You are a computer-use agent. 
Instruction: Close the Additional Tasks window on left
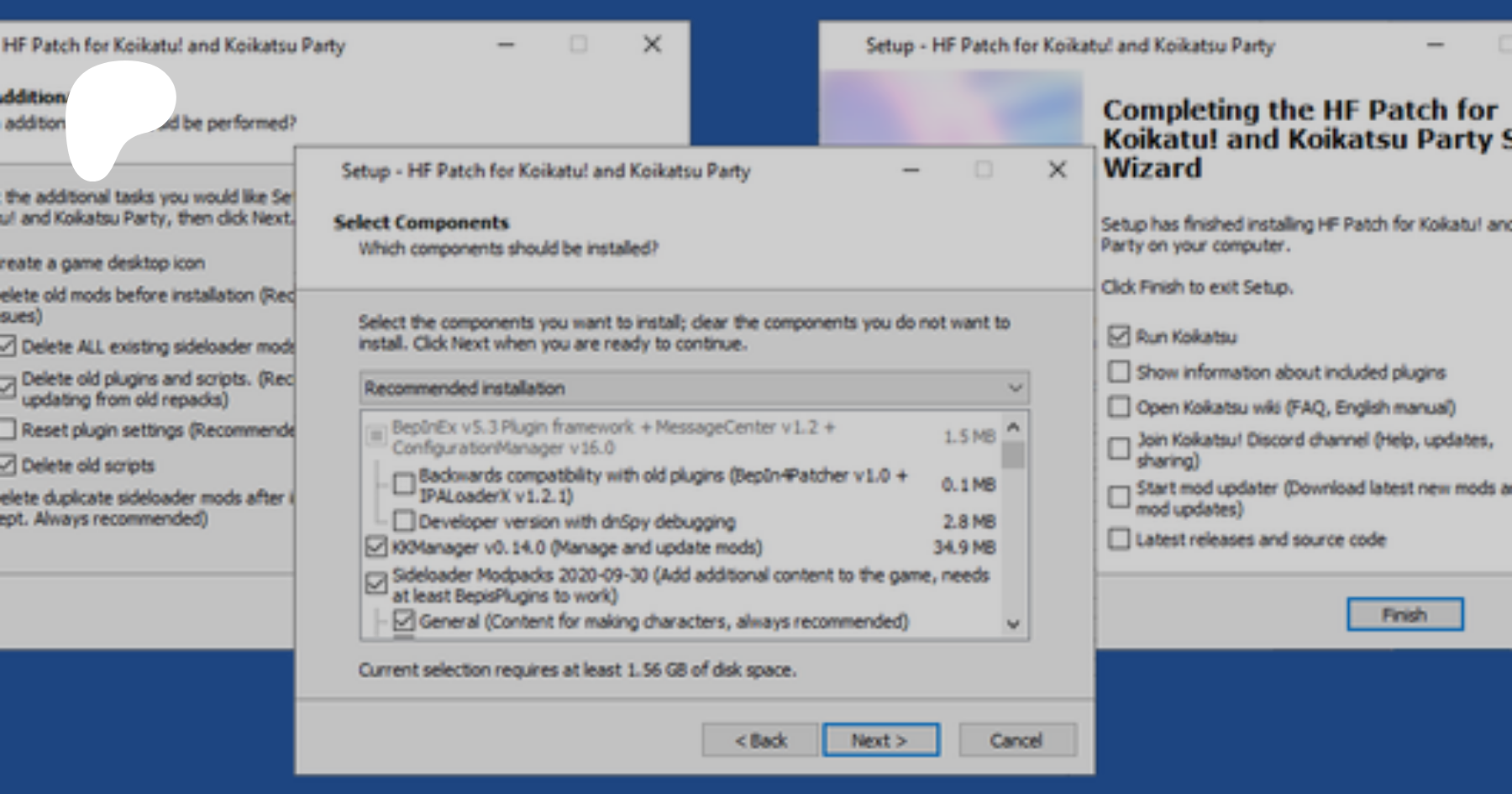pyautogui.click(x=652, y=45)
